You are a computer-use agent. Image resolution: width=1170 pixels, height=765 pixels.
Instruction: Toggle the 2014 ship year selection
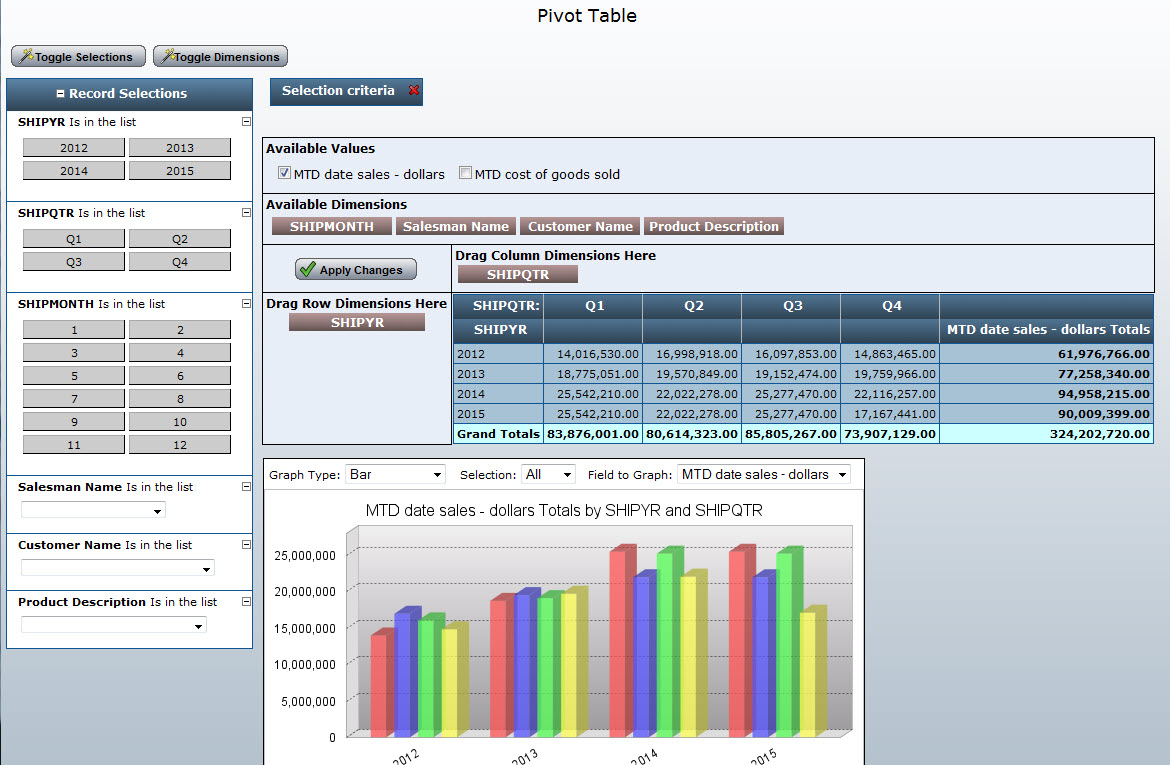tap(74, 171)
